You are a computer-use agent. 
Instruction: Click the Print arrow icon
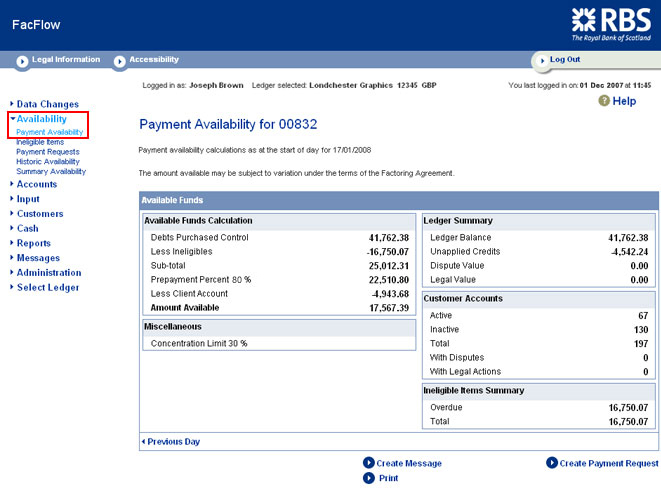[369, 478]
